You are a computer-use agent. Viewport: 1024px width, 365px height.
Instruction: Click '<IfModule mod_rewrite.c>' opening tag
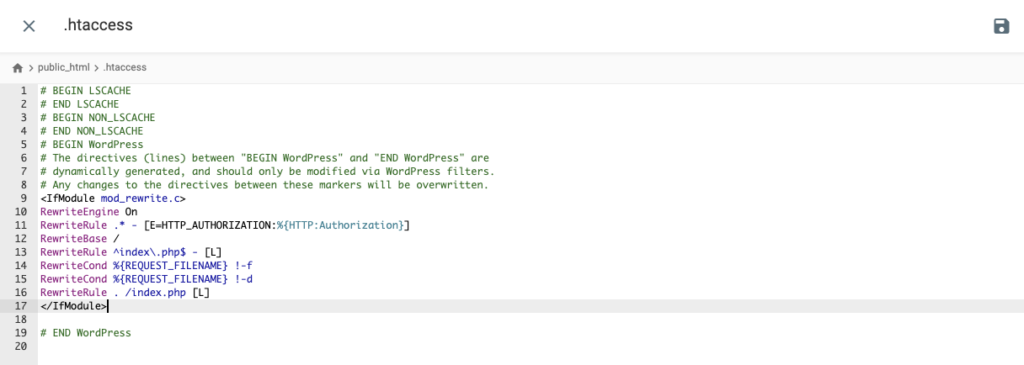[113, 198]
